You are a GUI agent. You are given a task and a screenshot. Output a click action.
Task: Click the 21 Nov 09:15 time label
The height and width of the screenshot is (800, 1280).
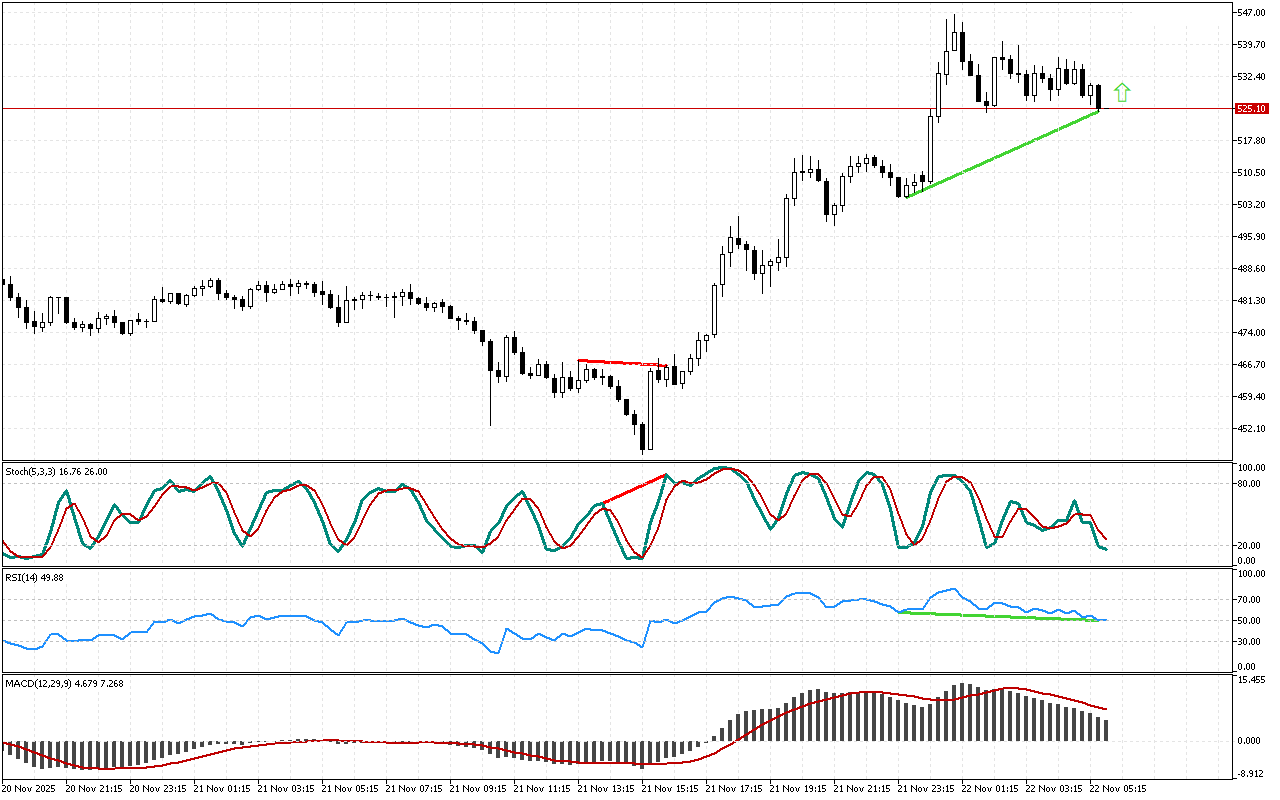pyautogui.click(x=481, y=788)
